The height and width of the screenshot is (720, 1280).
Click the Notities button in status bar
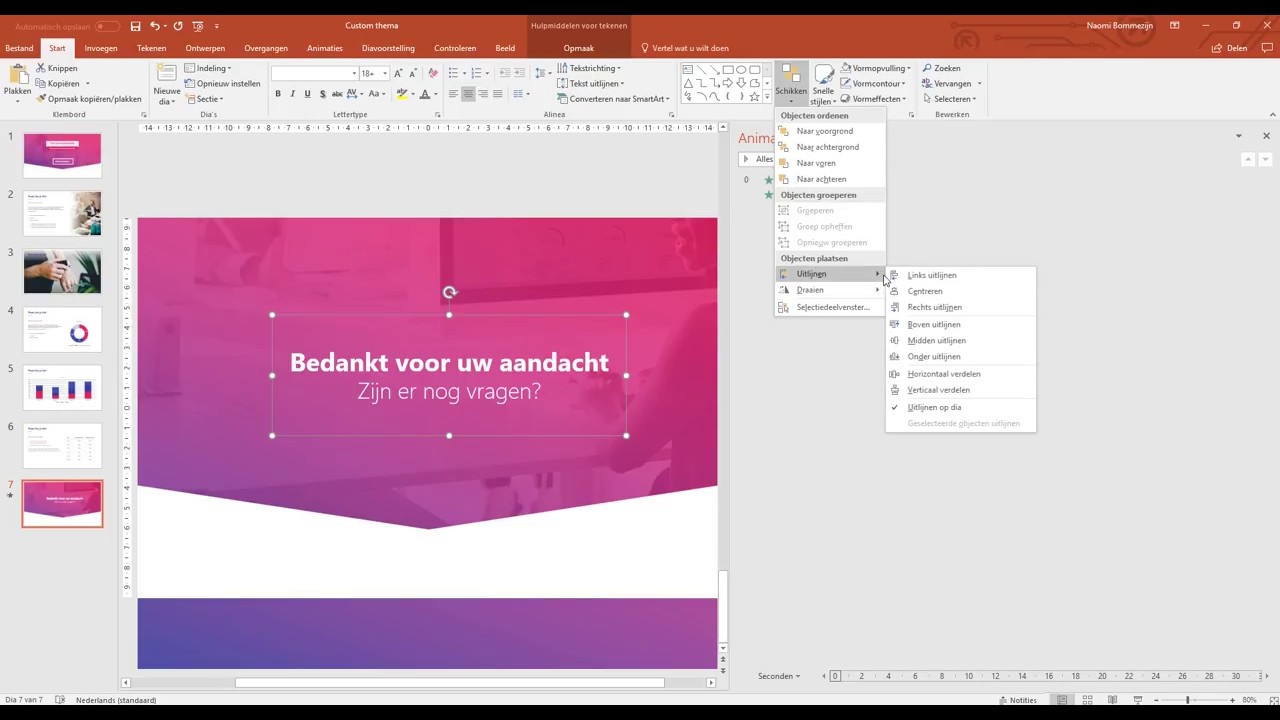[x=1018, y=700]
